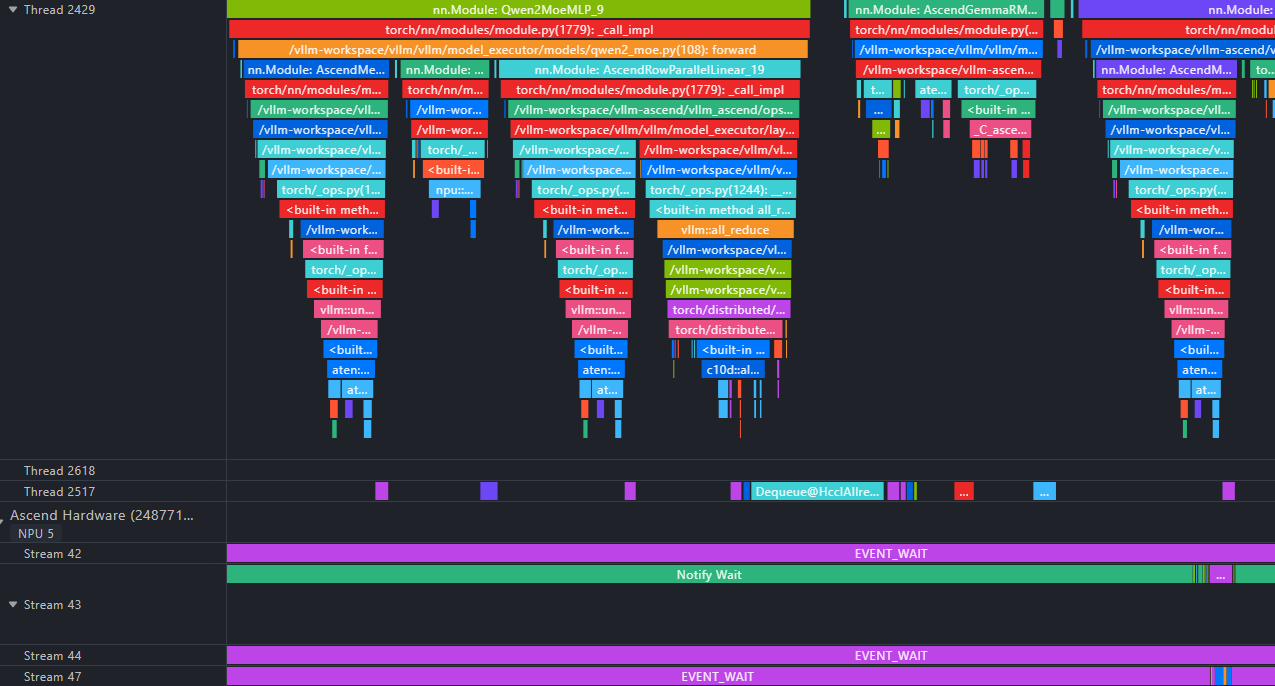This screenshot has height=686, width=1275.
Task: Select the npu:... light blue slice
Action: click(455, 189)
